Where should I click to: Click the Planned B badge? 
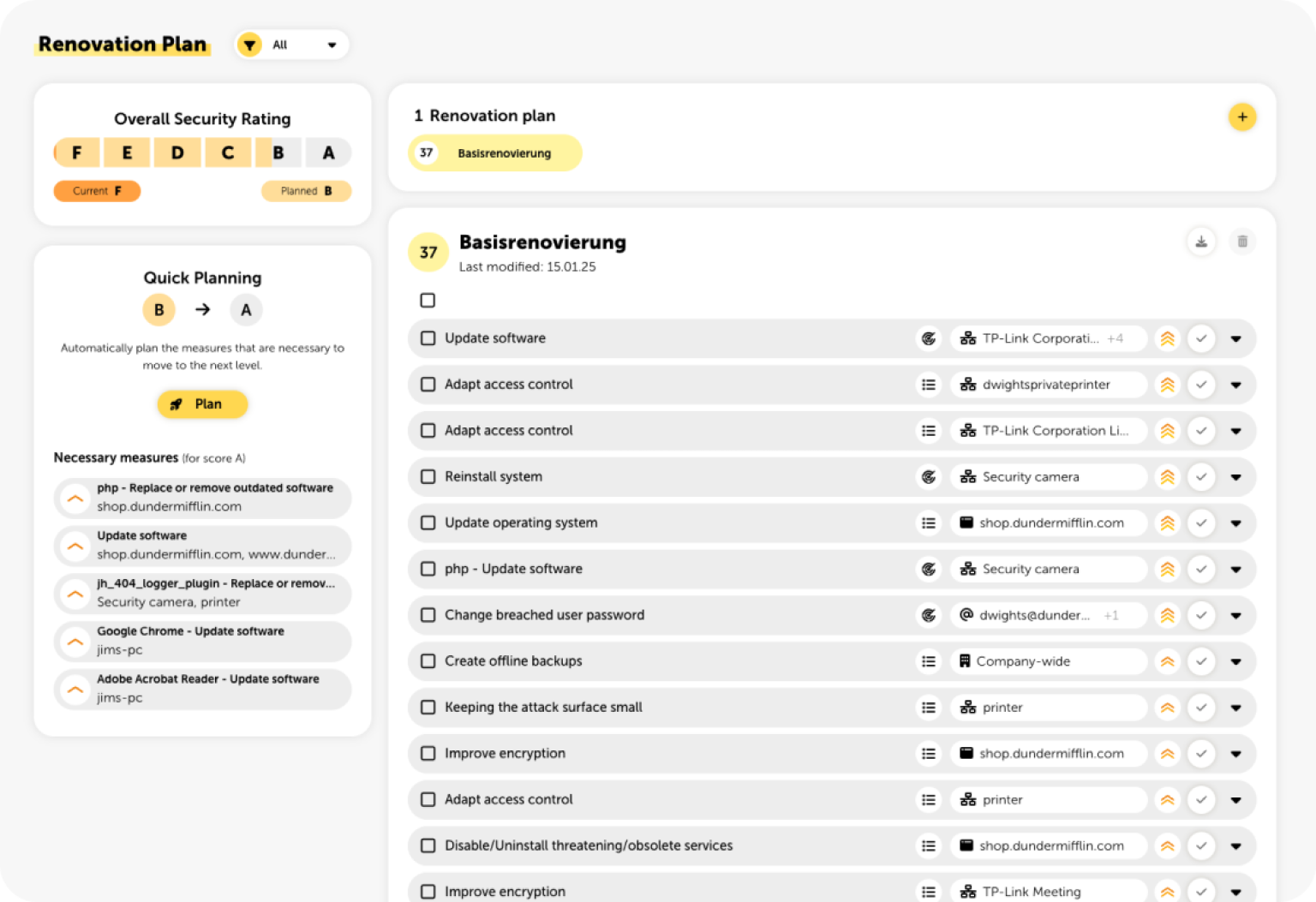(x=306, y=191)
